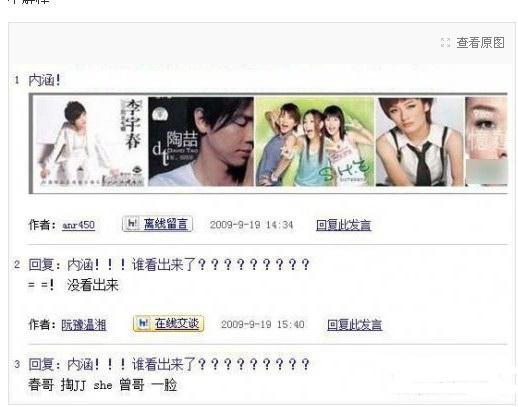This screenshot has width=518, height=407.
Task: Click the 在线交谈 online chat button
Action: coord(168,323)
